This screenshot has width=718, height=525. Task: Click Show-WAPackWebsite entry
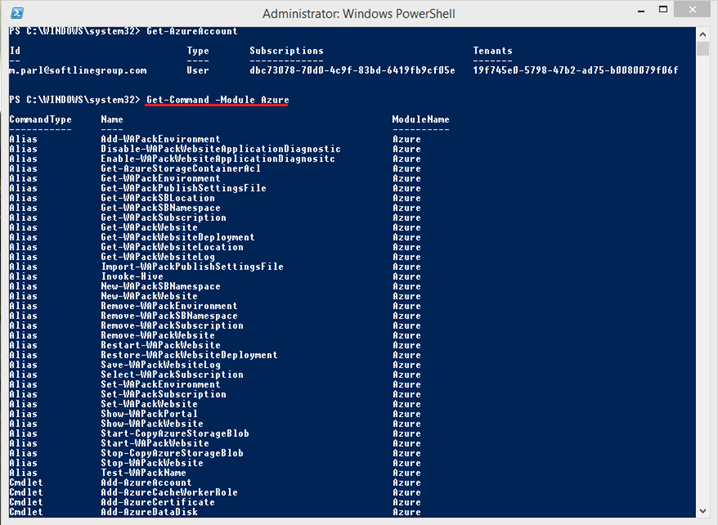coord(152,424)
